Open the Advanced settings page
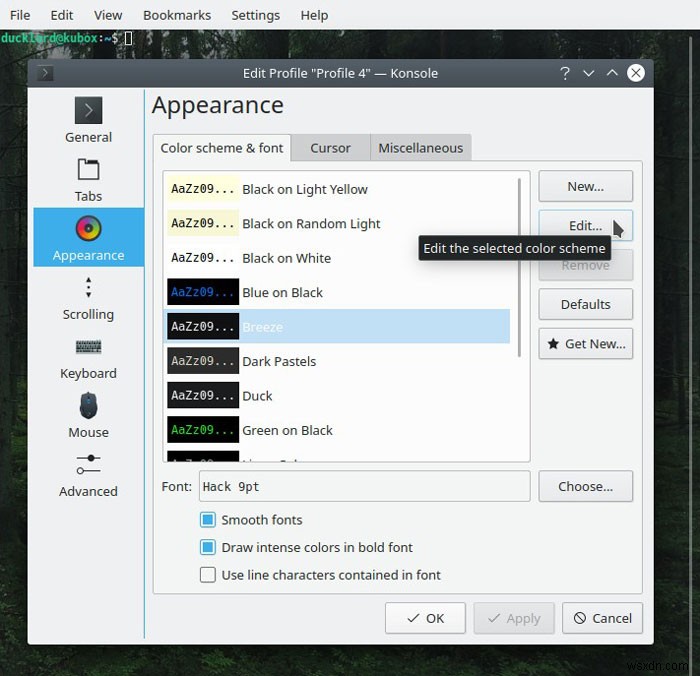 tap(88, 476)
